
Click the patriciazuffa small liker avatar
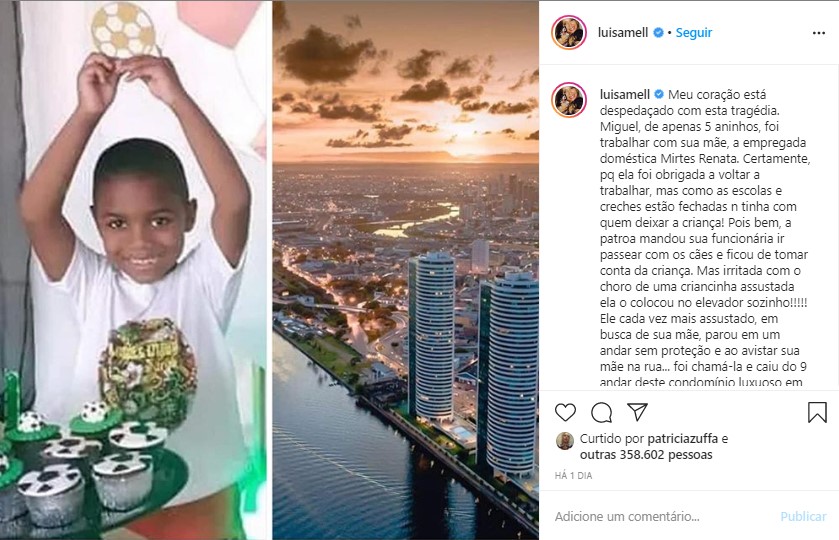(x=565, y=441)
